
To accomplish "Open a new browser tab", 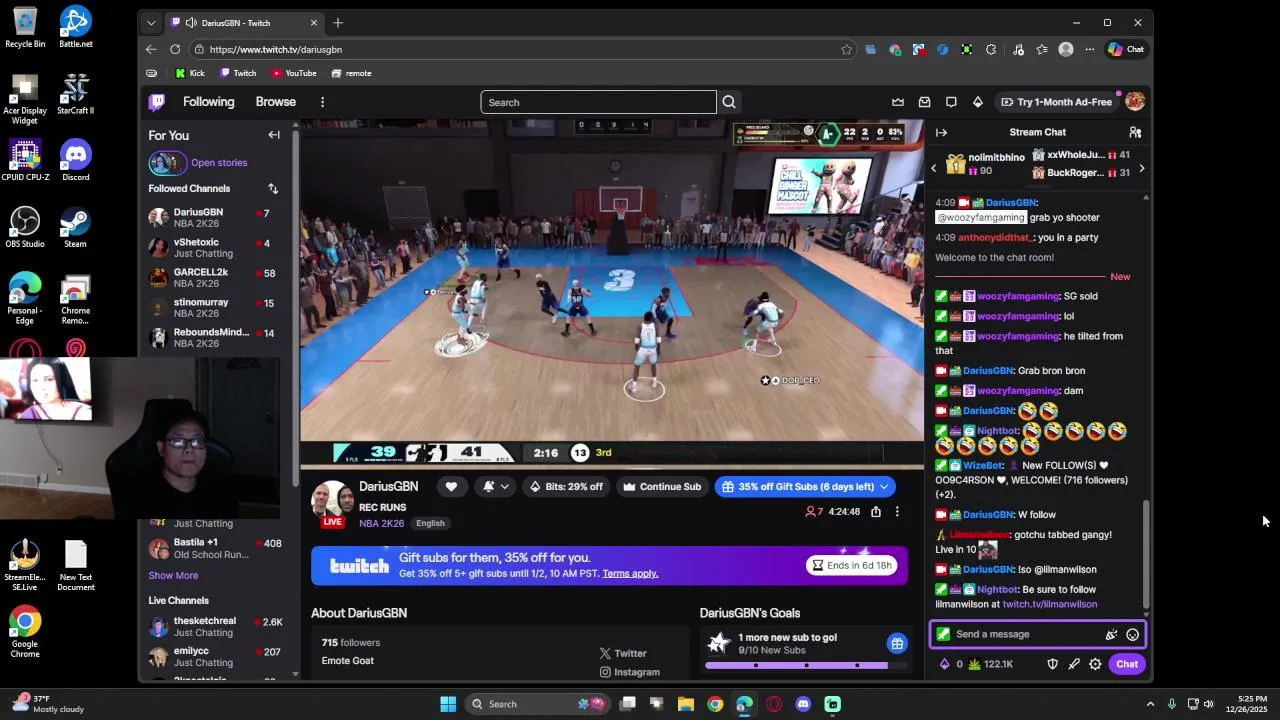I will pos(338,23).
